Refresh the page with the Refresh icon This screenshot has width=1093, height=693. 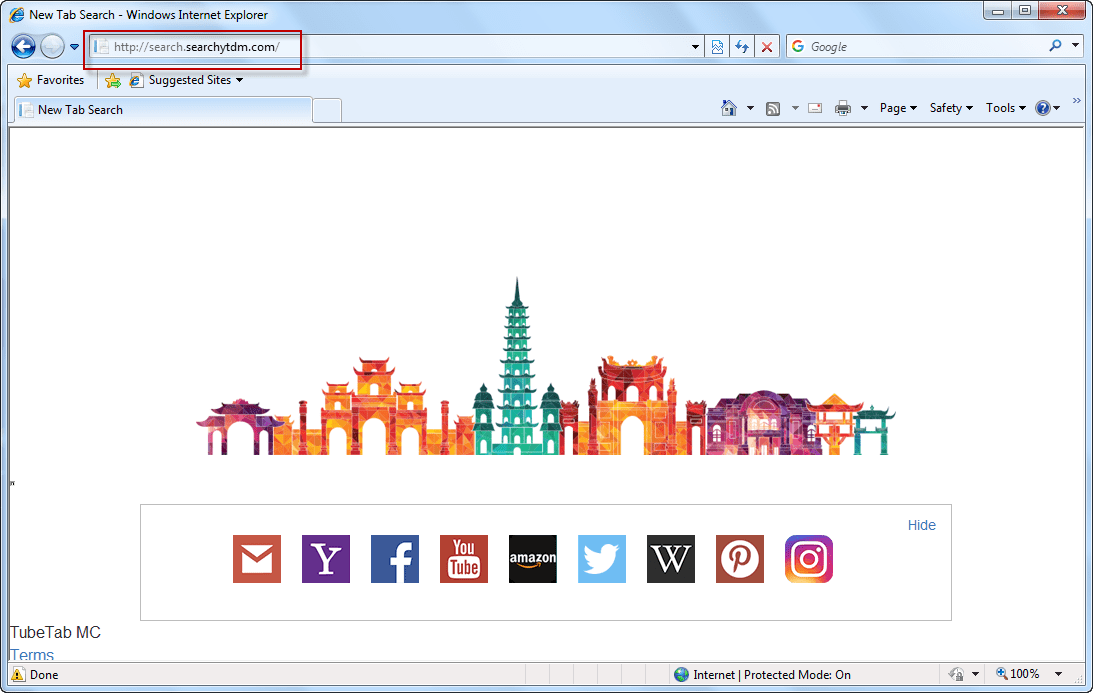point(742,47)
